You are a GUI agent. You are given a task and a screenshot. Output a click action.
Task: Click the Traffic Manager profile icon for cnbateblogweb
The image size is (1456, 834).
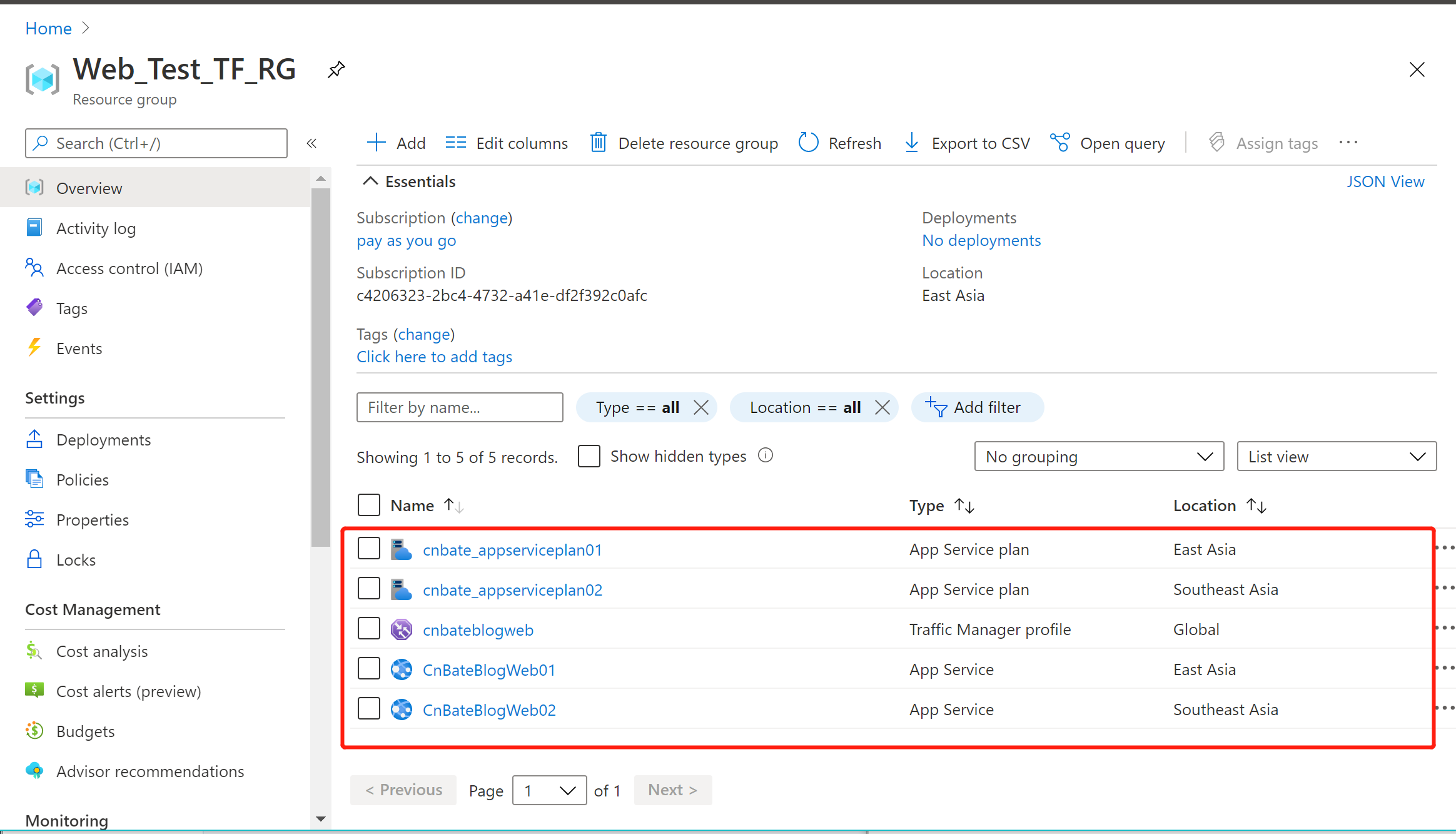point(400,629)
